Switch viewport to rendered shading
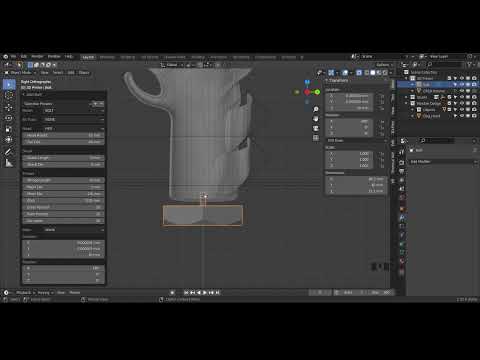 pyautogui.click(x=385, y=73)
